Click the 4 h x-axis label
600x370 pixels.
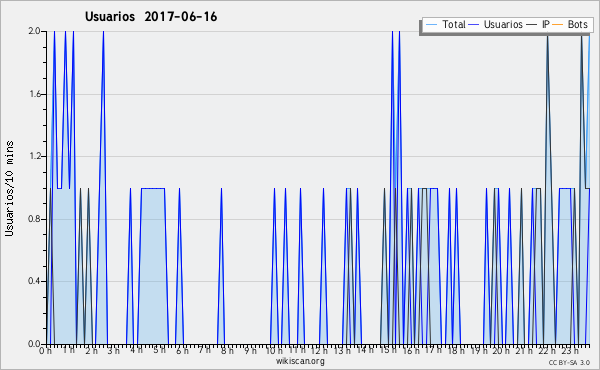tap(136, 350)
